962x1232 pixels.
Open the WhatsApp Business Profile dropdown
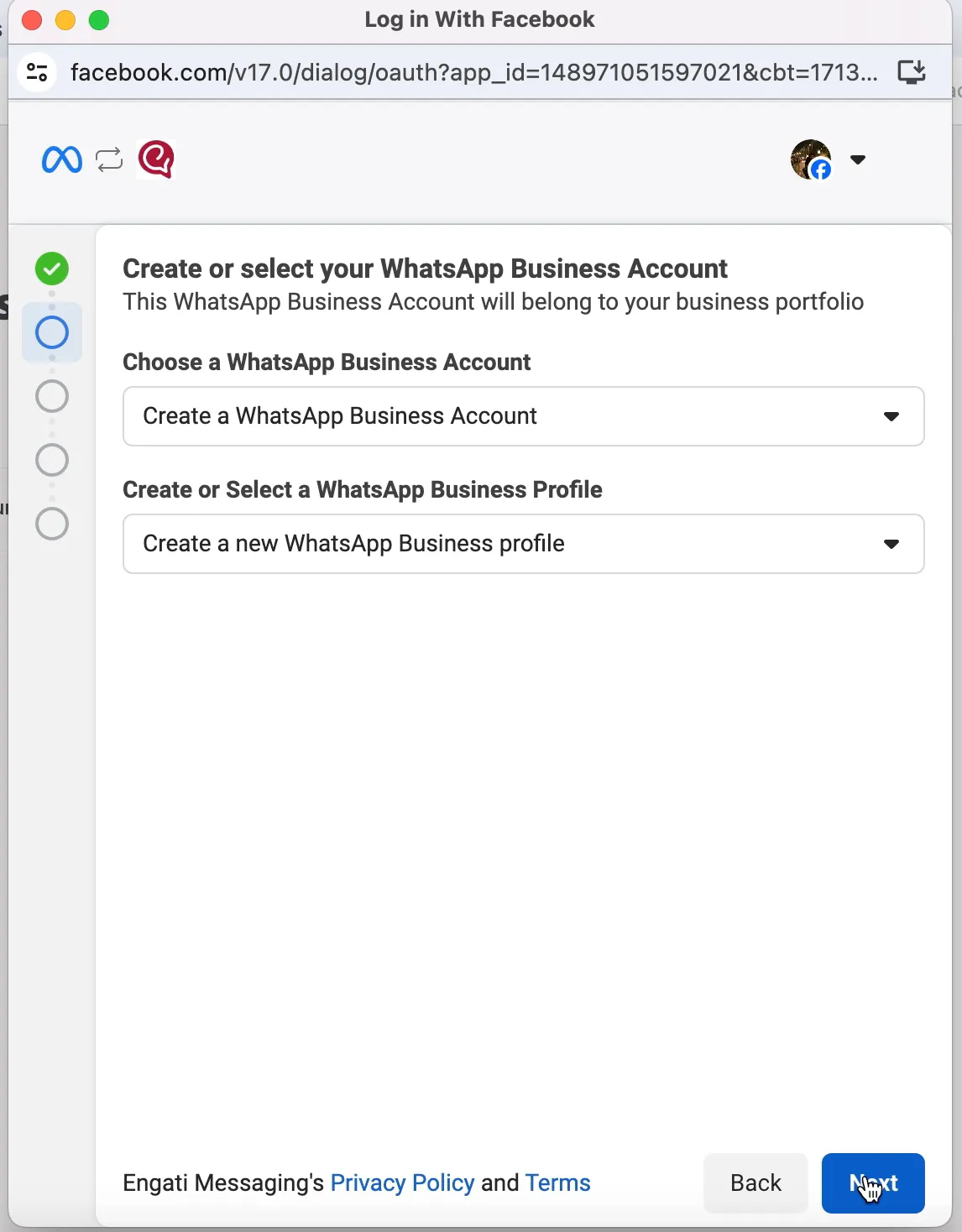524,544
